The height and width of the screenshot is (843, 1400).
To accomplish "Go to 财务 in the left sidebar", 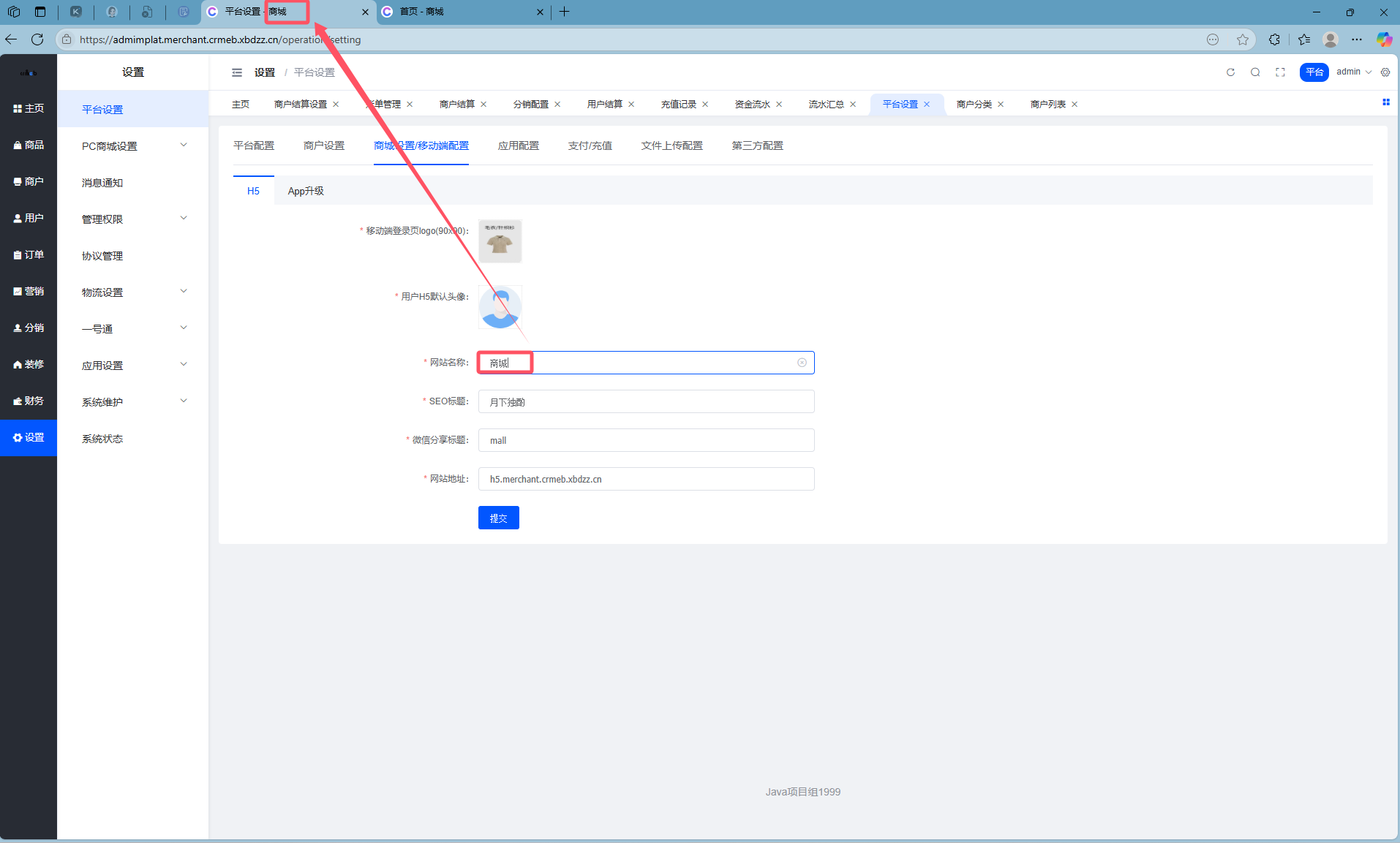I will click(x=29, y=401).
